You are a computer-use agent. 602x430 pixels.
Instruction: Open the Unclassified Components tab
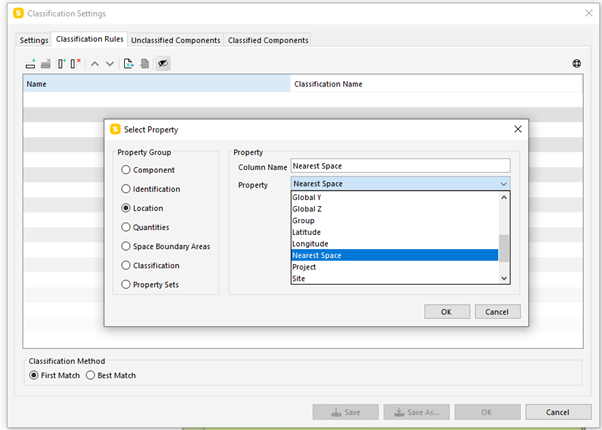tap(175, 40)
